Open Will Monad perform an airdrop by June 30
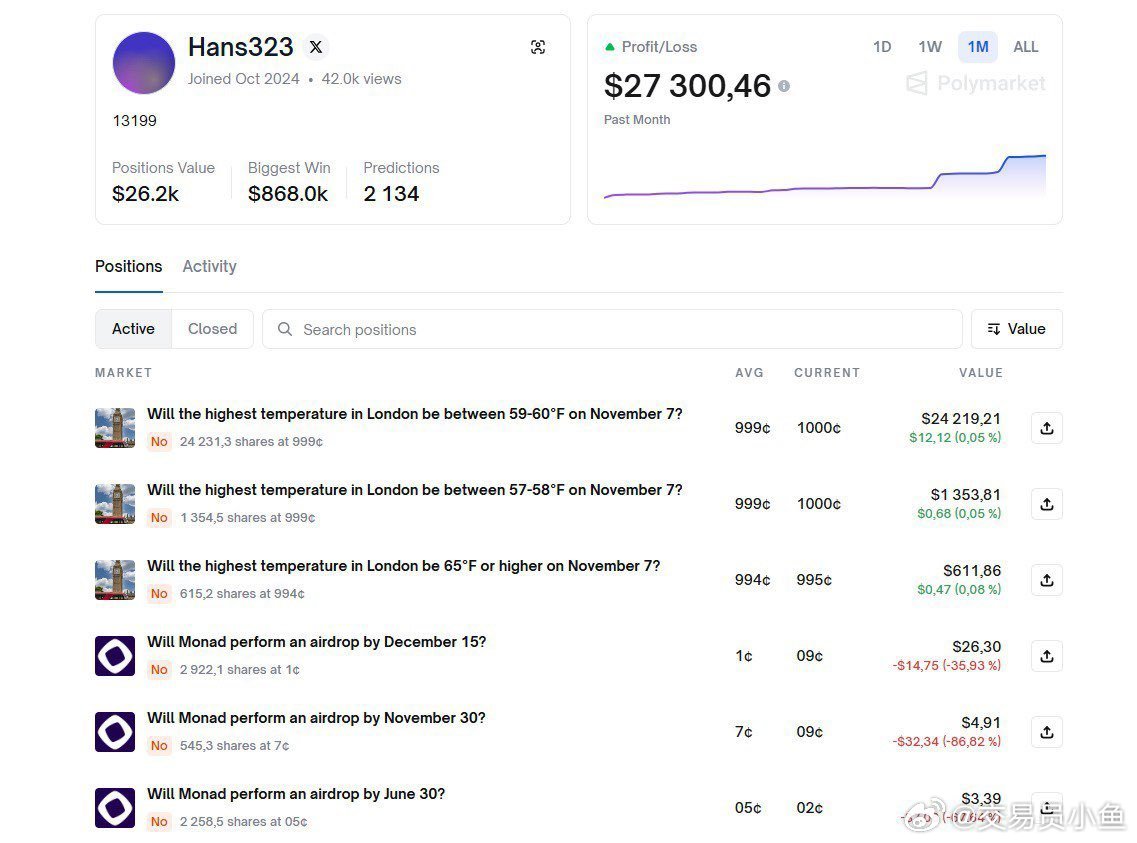Screen dimensions: 1137x843 point(297,794)
